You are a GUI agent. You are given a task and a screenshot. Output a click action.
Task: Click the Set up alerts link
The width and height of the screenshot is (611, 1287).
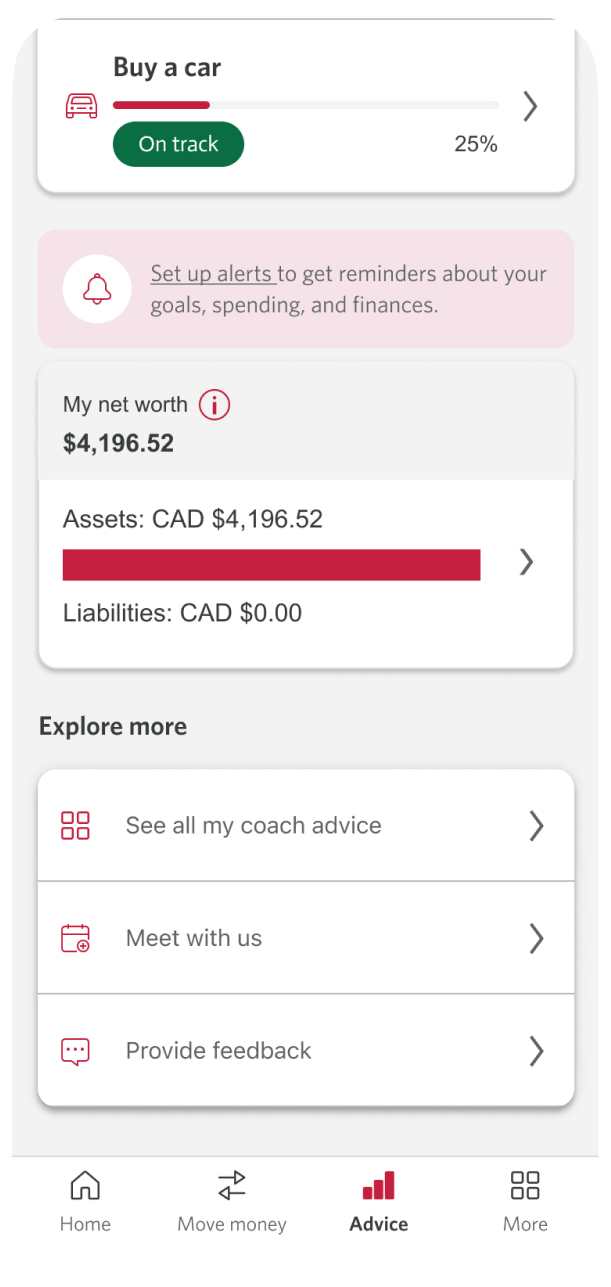212,274
